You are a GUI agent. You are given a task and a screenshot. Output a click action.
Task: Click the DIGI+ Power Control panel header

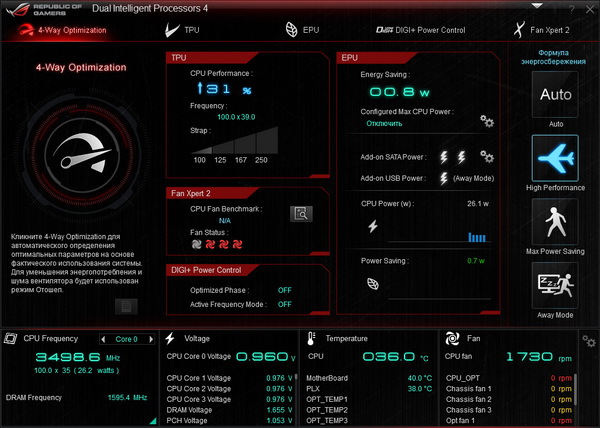click(212, 270)
